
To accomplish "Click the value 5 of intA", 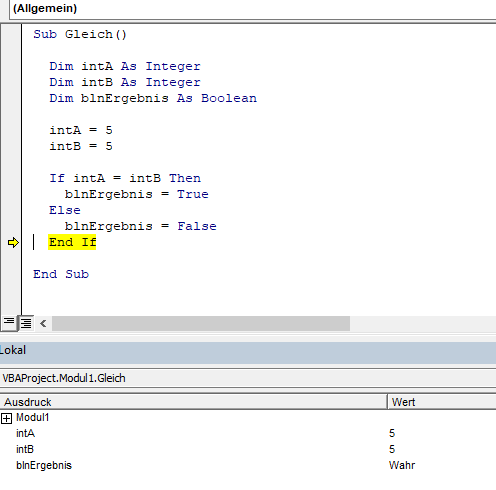I will point(392,433).
